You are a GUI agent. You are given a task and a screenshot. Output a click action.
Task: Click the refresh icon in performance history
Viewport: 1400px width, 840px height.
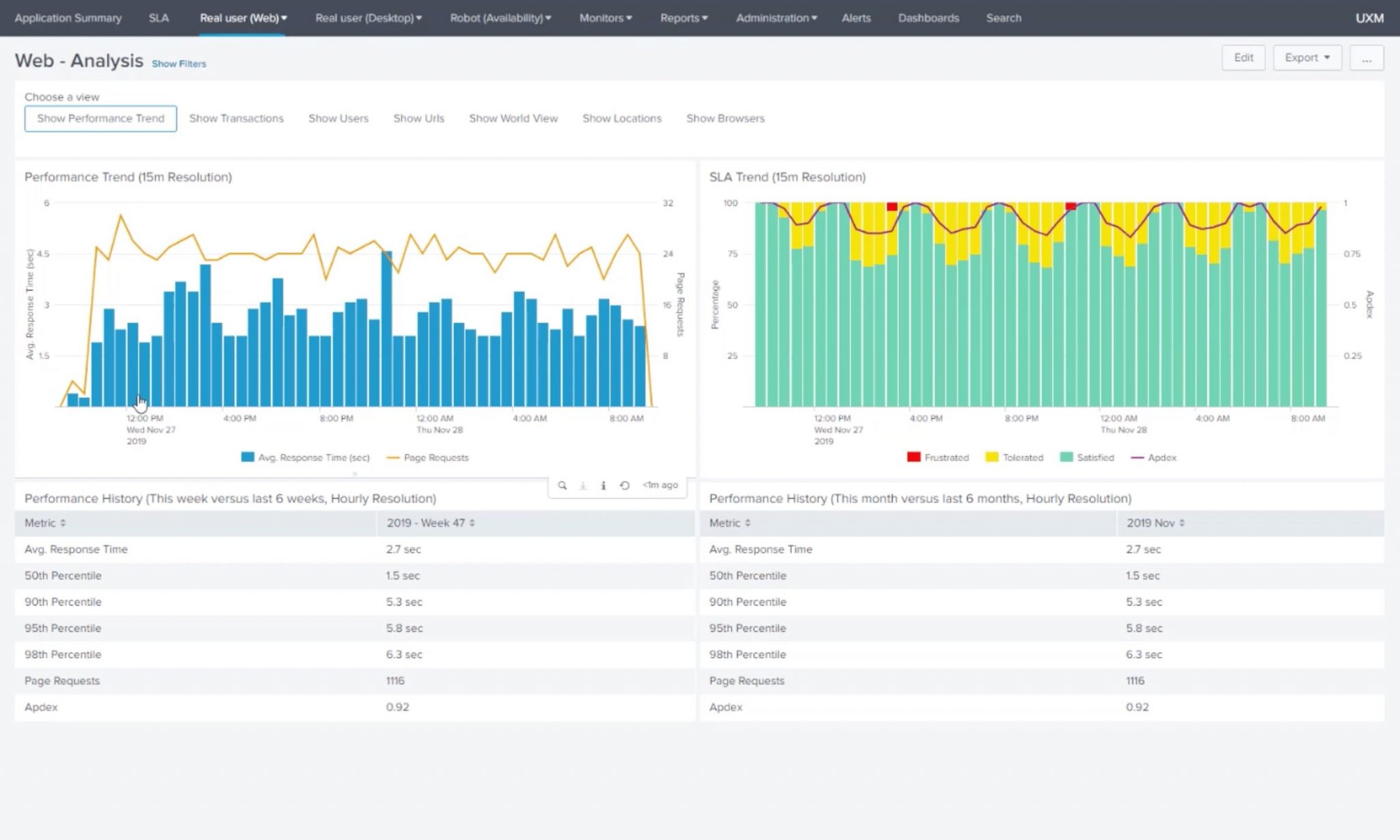pyautogui.click(x=623, y=485)
